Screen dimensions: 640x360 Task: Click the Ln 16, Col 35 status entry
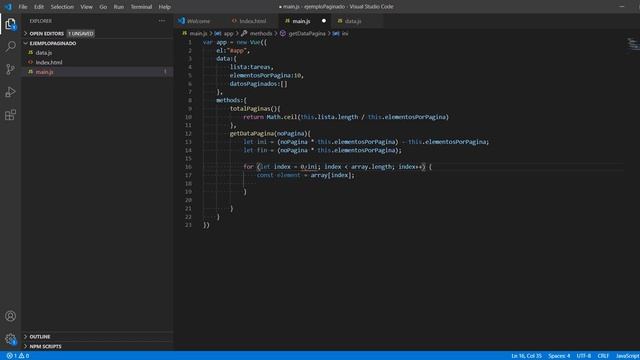526,356
